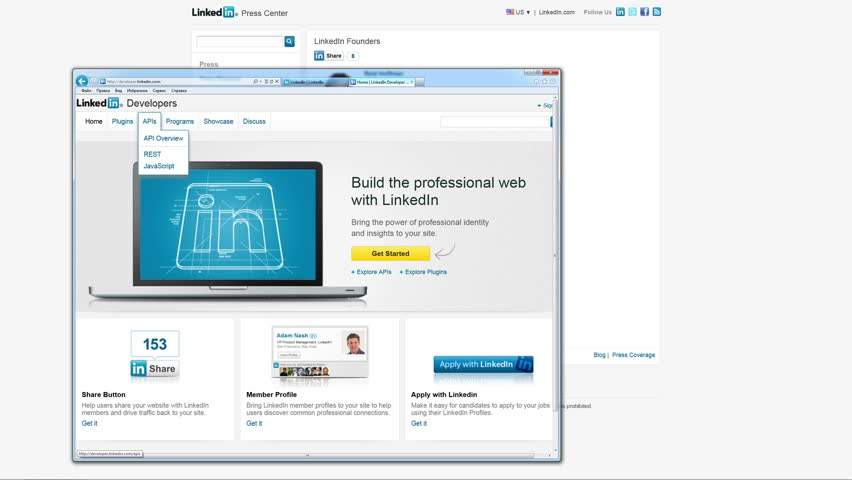Image resolution: width=852 pixels, height=480 pixels.
Task: Click Get it under Member Profile
Action: click(x=254, y=423)
